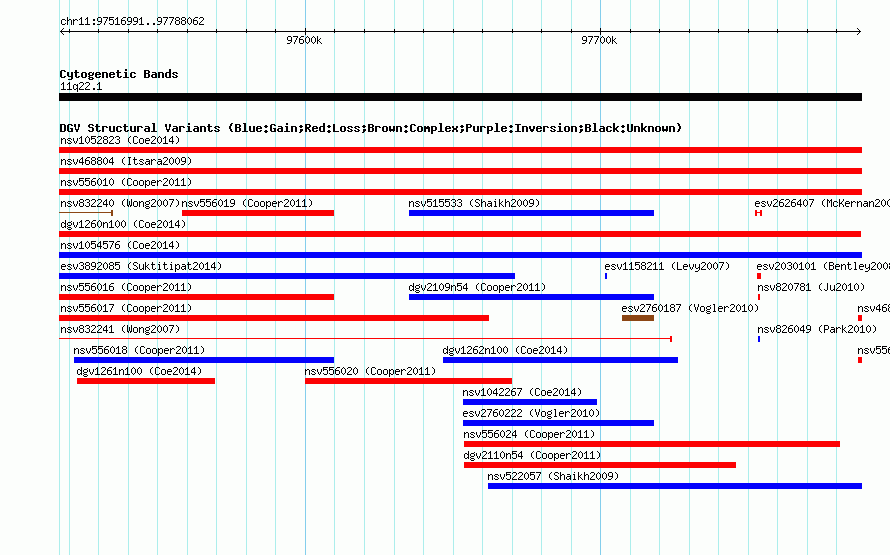This screenshot has height=555, width=890.
Task: Select the nsv522057 (Shaikh2009) blue bar
Action: (675, 486)
